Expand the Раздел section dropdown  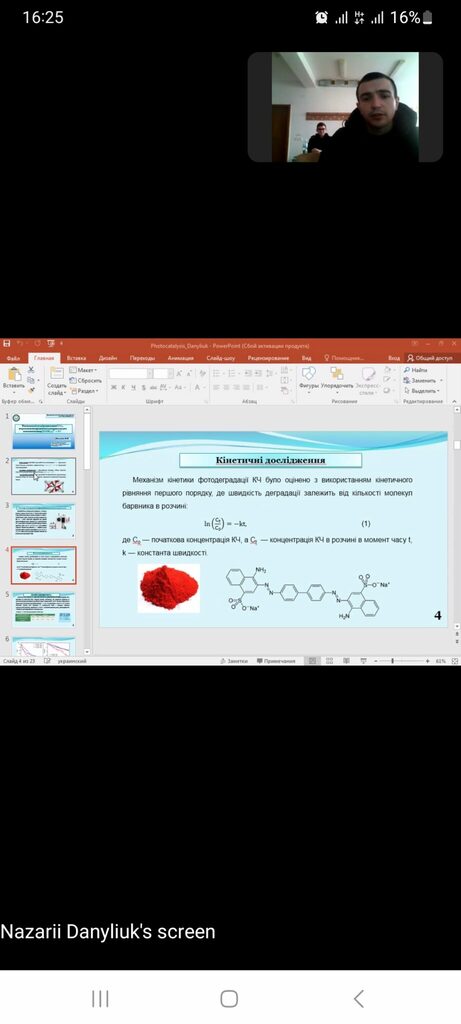tap(84, 391)
